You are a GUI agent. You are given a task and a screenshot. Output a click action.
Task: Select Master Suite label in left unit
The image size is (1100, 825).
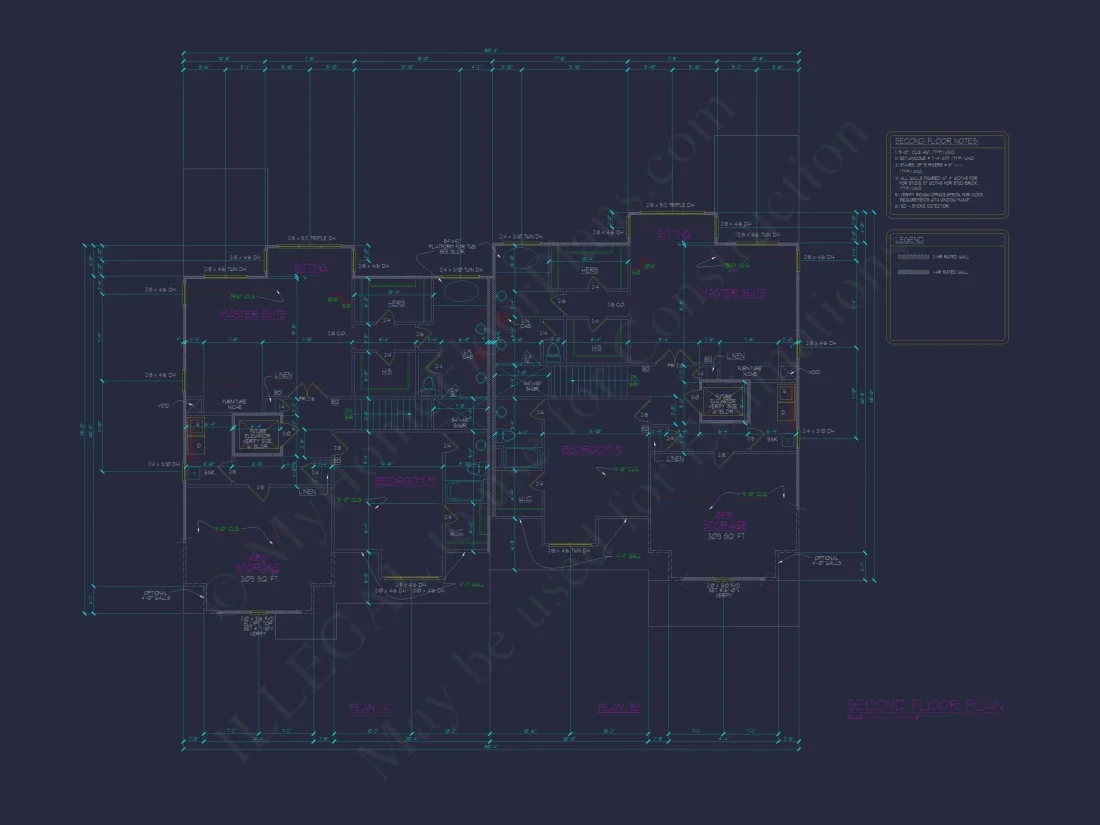253,314
